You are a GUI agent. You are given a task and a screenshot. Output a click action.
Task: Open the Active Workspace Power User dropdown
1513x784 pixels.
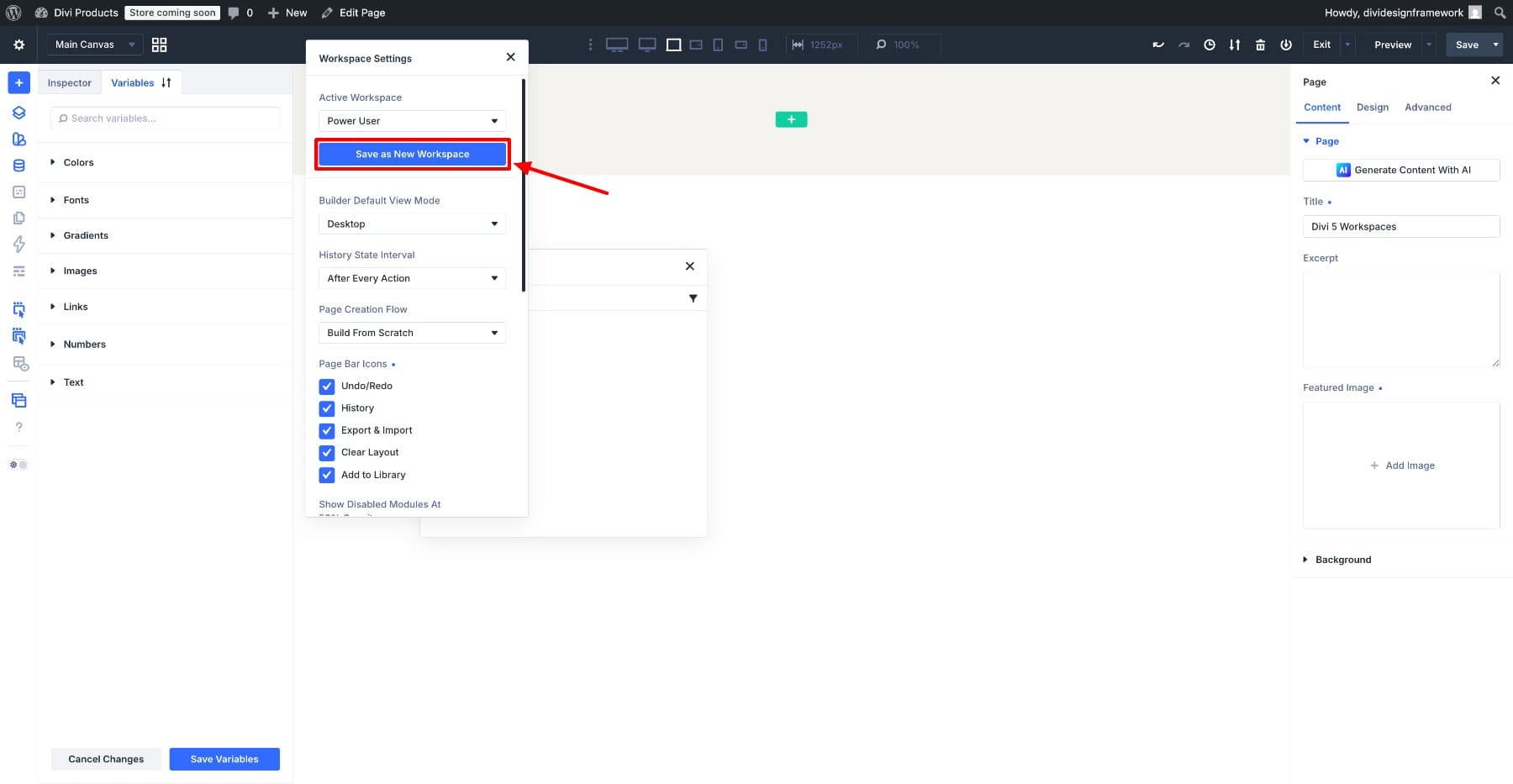point(412,121)
